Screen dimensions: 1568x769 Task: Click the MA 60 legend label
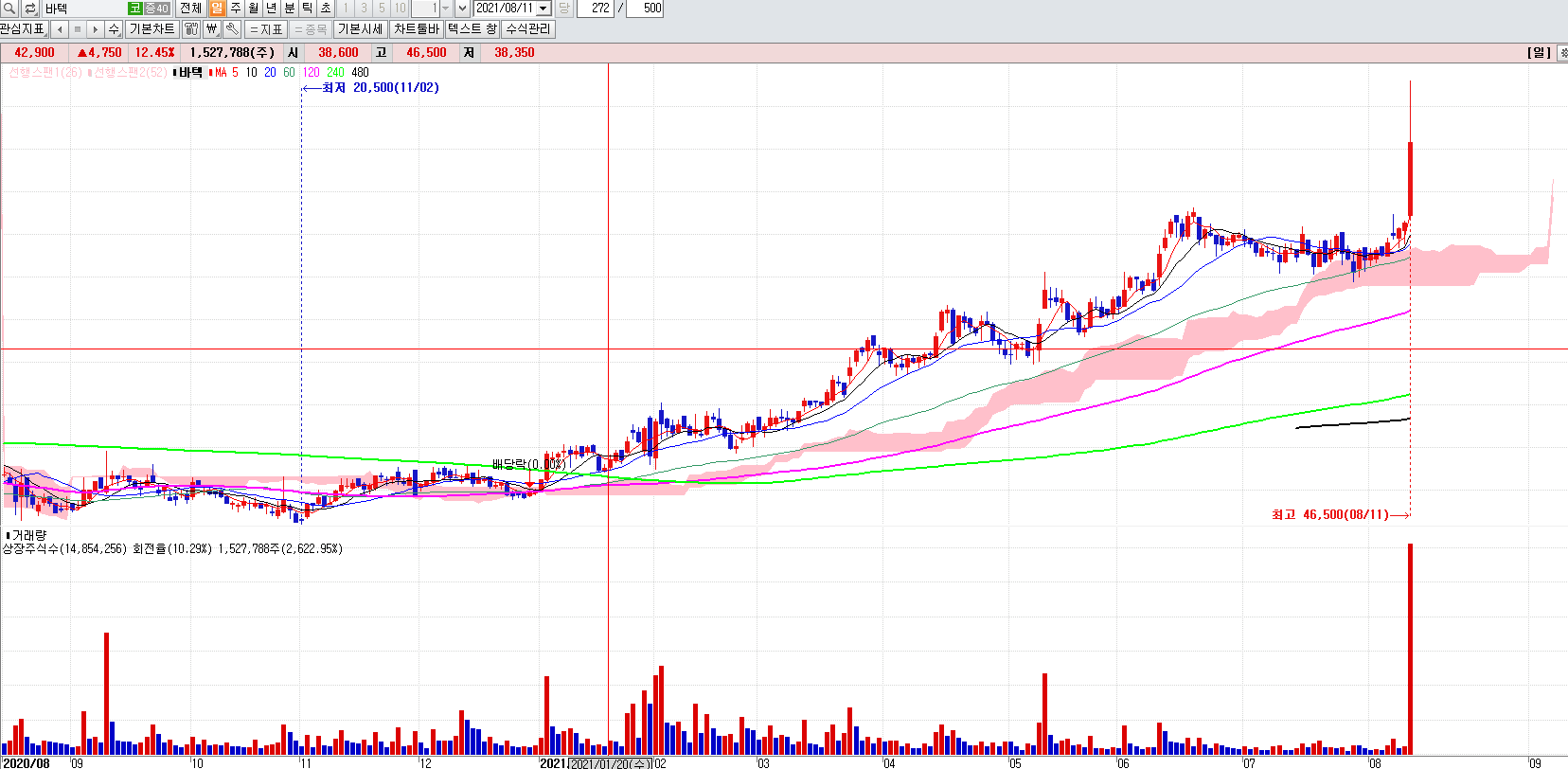(289, 72)
